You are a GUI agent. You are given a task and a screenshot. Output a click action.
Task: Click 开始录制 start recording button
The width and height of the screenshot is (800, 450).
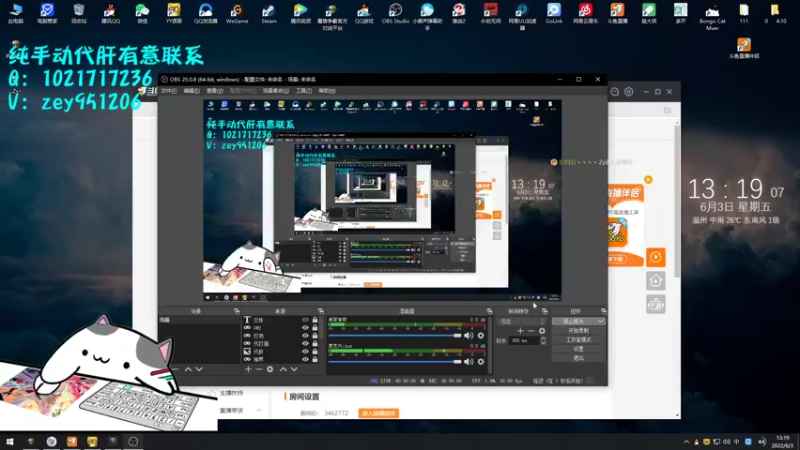point(578,331)
